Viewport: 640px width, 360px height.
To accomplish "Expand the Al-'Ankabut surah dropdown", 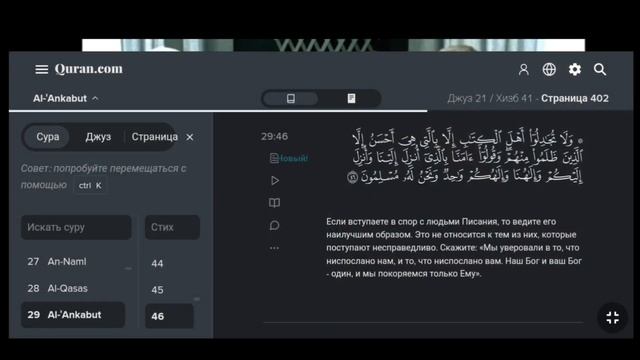I will tap(66, 98).
